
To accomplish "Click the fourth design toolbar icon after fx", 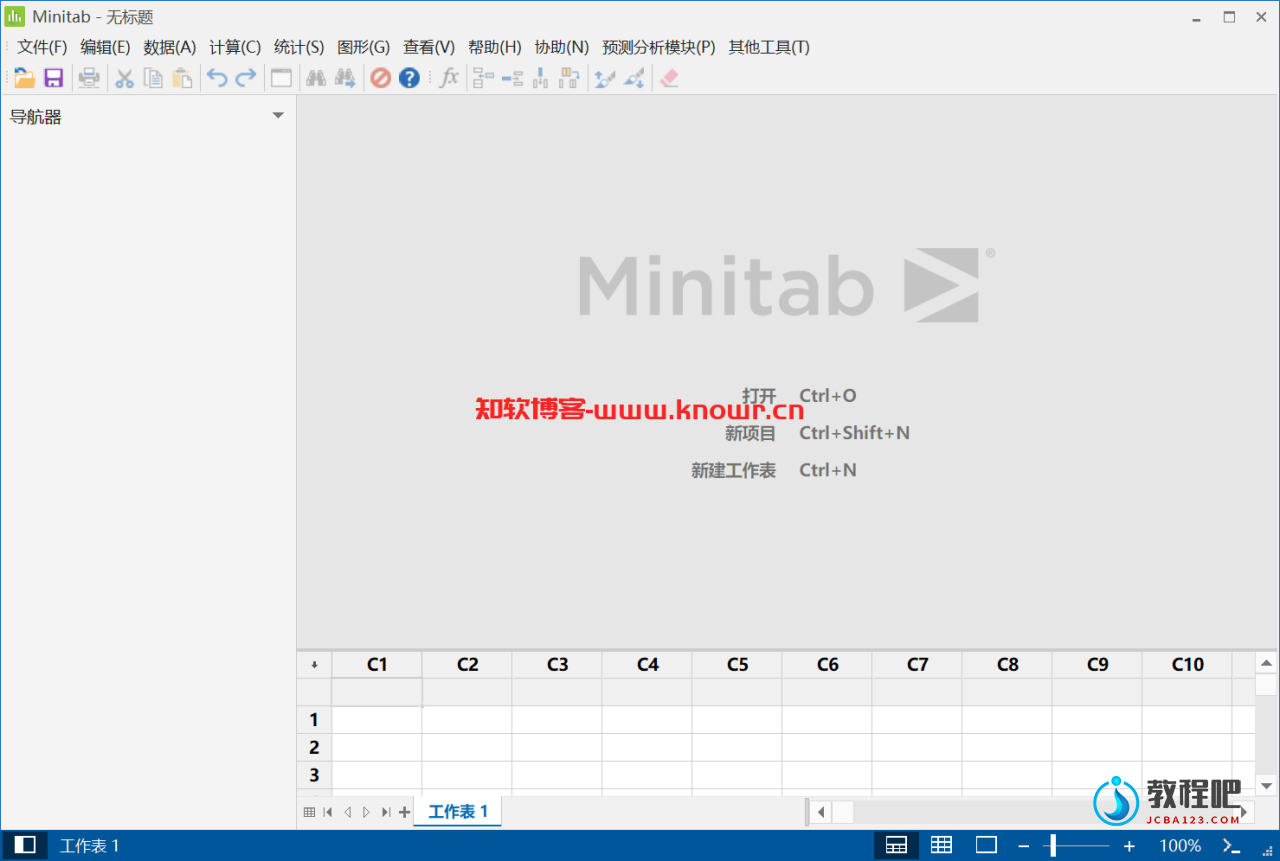I will click(x=570, y=78).
